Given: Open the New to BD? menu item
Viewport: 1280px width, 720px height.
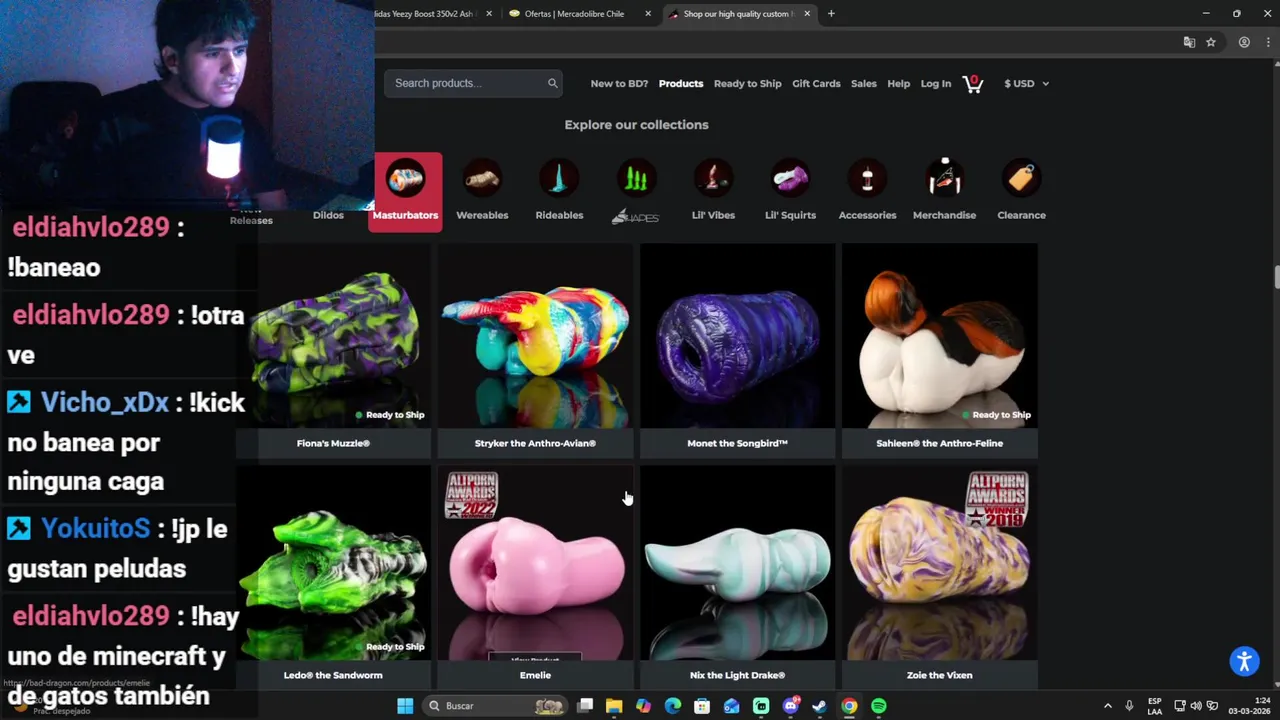Looking at the screenshot, I should pos(619,84).
